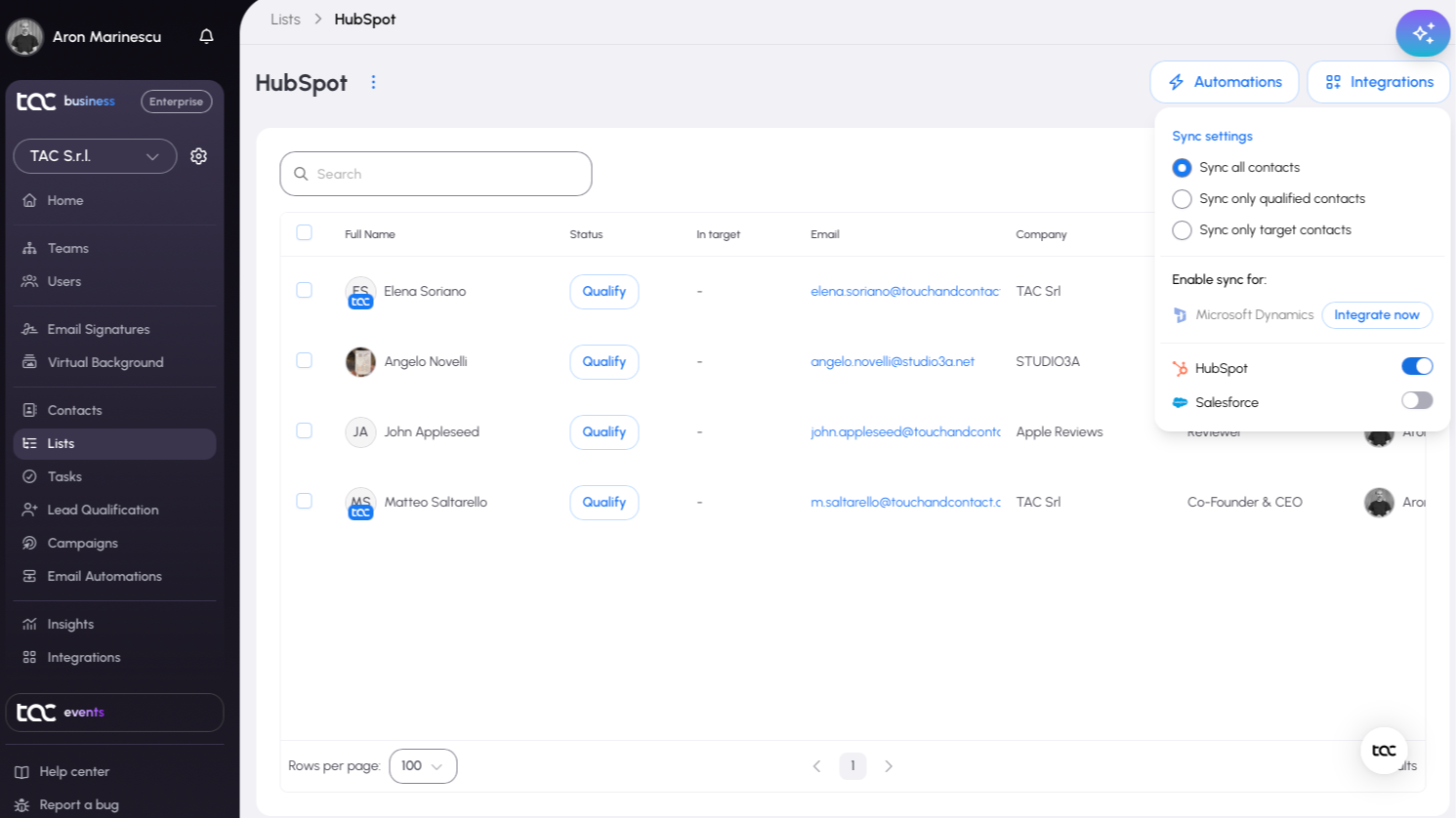Qualify Matteo Saltarello
1456x818 pixels.
604,503
